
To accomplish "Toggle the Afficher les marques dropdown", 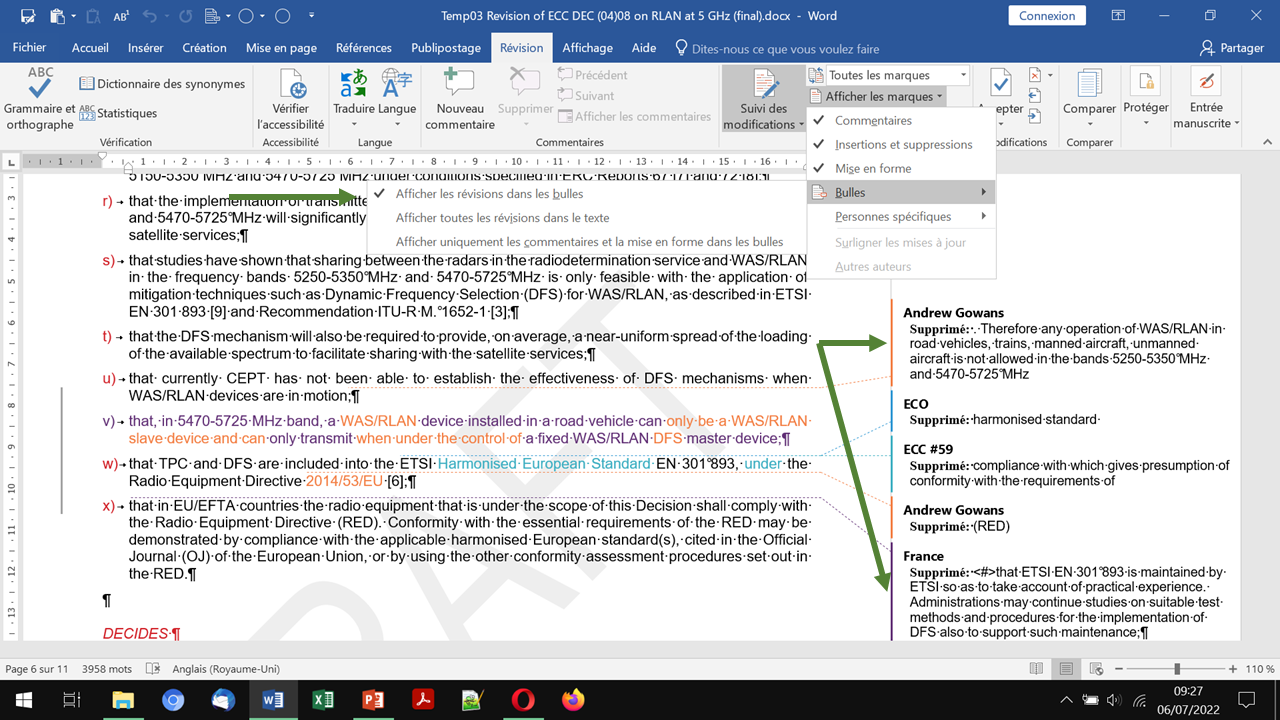I will (x=875, y=96).
